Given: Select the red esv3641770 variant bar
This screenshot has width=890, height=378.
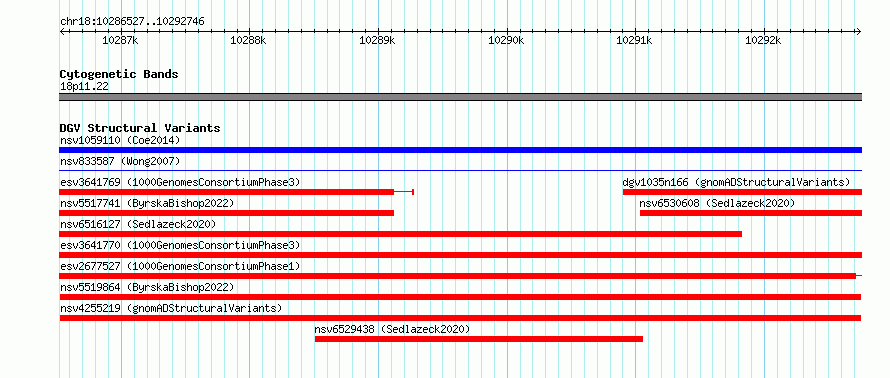Looking at the screenshot, I should coord(460,255).
